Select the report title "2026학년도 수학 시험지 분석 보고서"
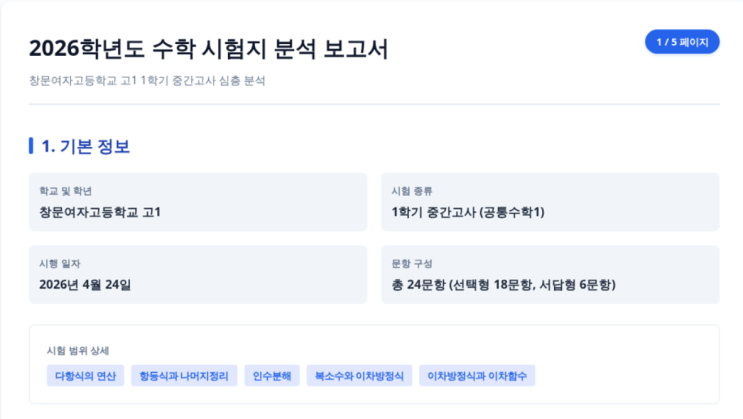Image resolution: width=743 pixels, height=419 pixels. coord(208,49)
